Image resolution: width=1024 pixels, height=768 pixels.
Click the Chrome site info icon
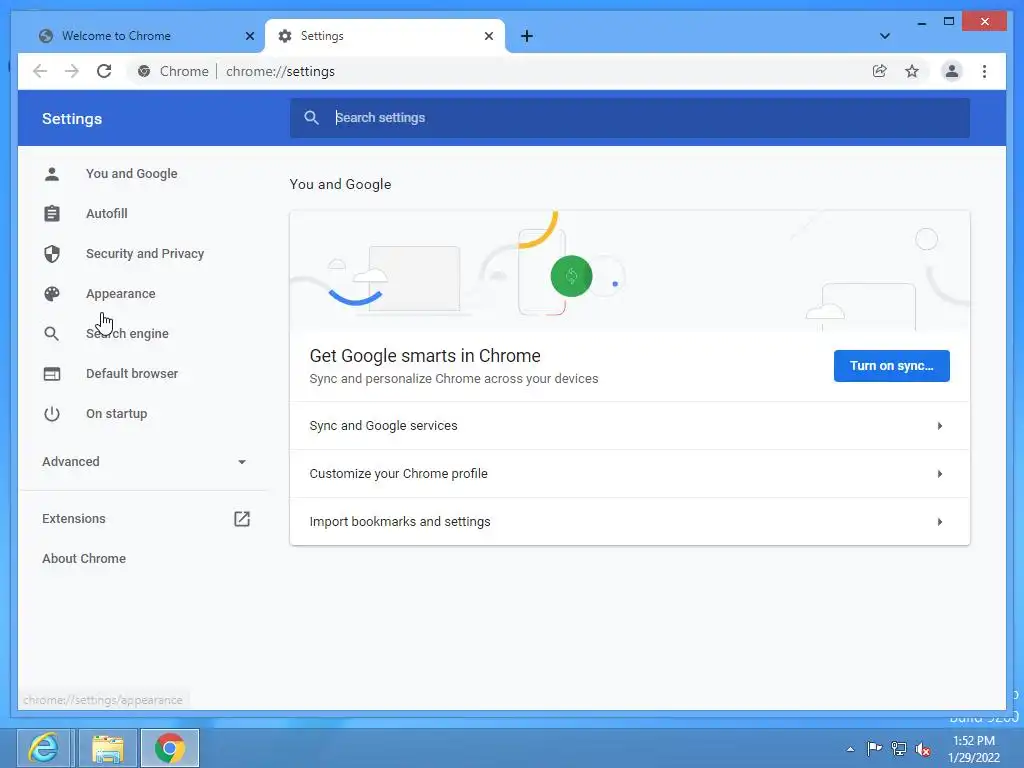coord(144,71)
